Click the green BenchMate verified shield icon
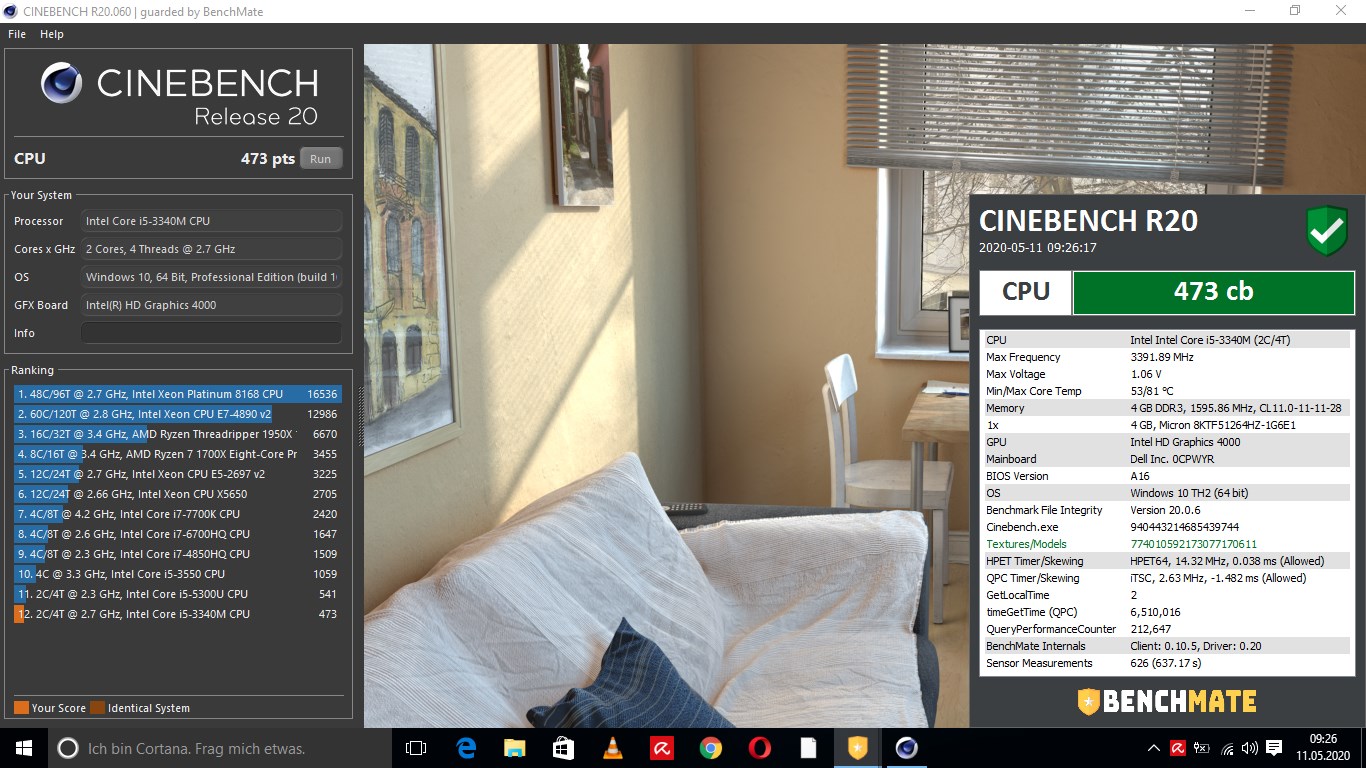 pos(1327,231)
